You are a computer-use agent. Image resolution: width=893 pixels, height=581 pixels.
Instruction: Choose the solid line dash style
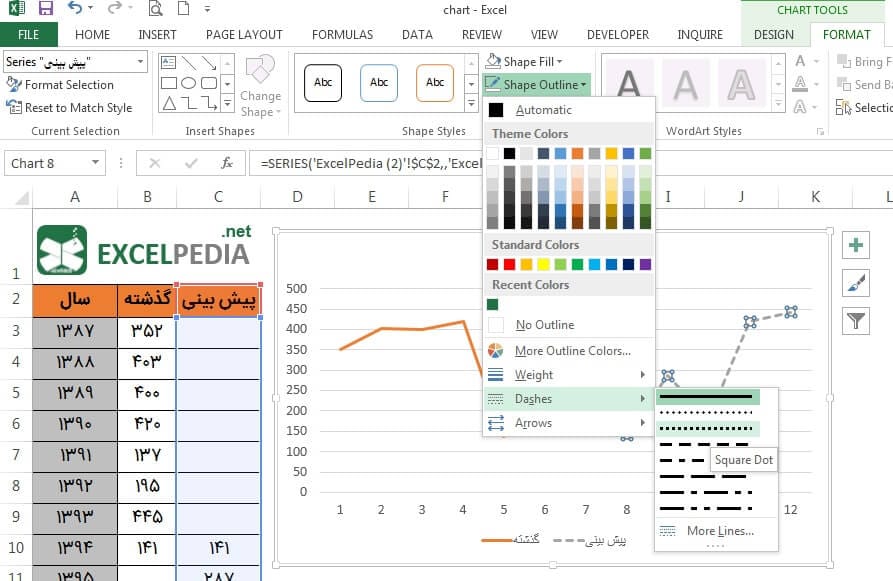tap(707, 396)
